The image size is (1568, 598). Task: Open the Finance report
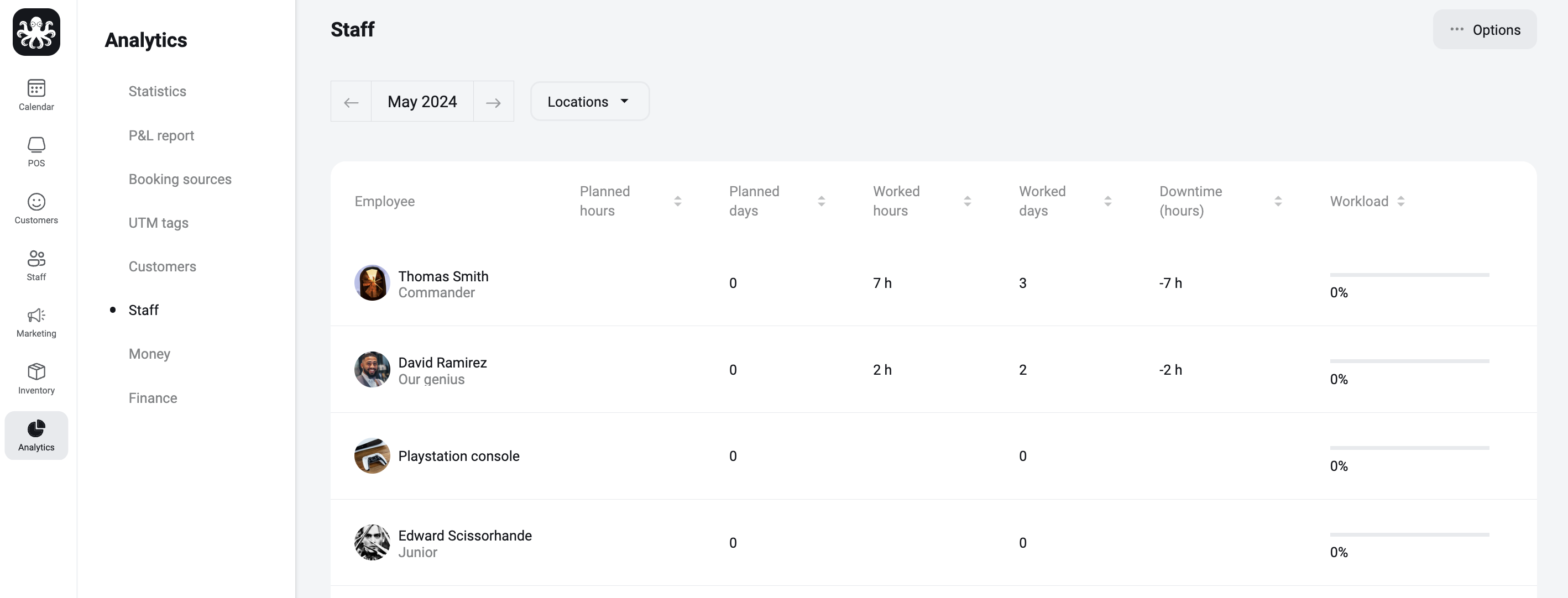(x=153, y=398)
